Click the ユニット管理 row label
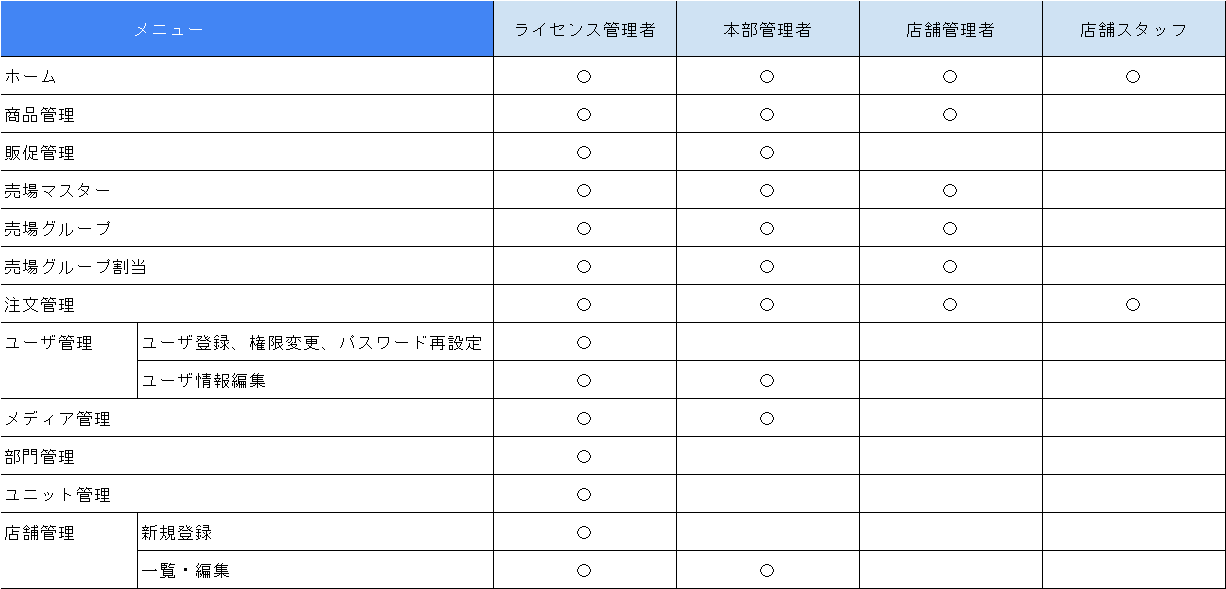1226x589 pixels. tap(58, 495)
